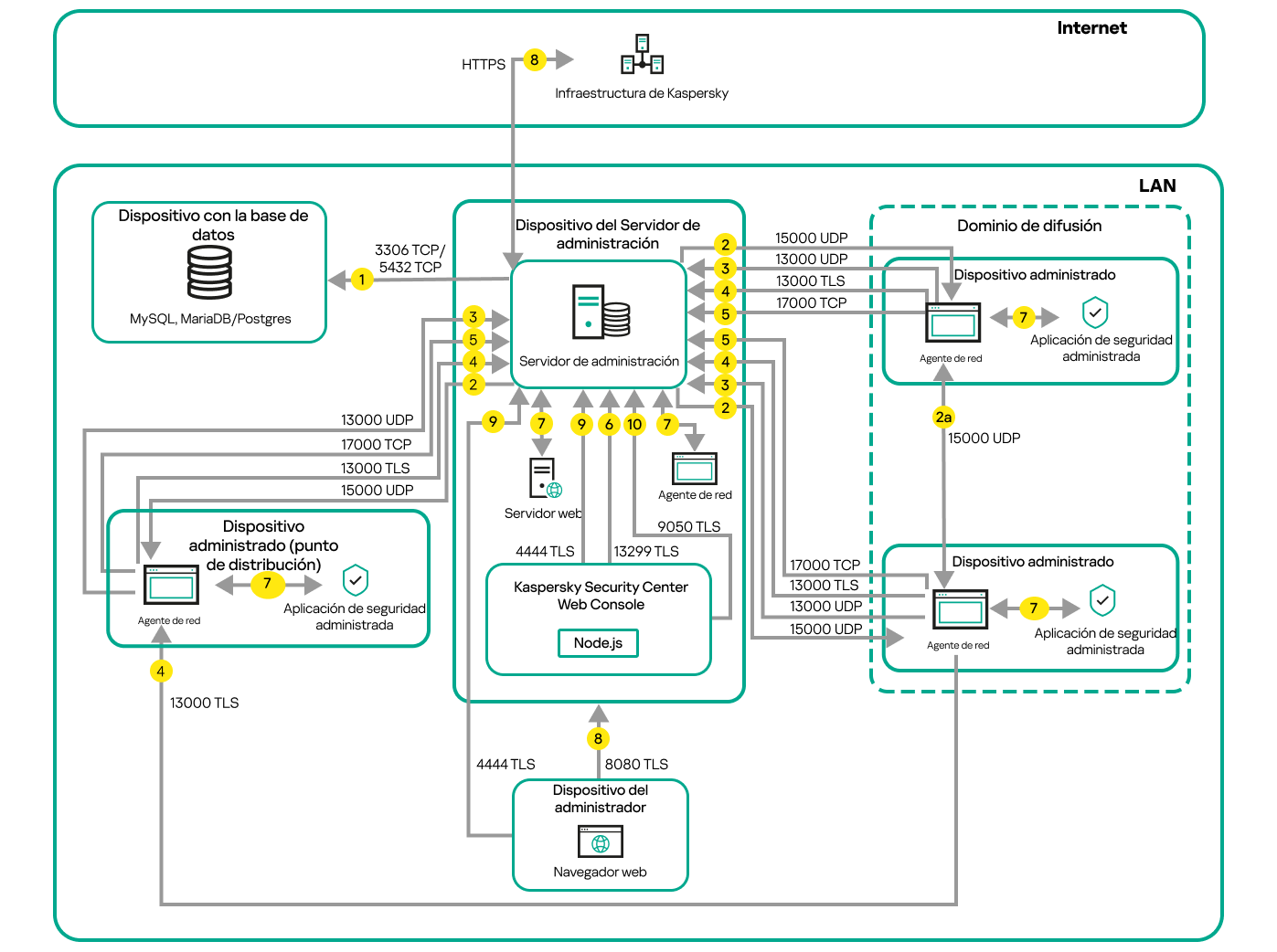Screen dimensions: 1277x952
Task: Click 'Dispositivo administrado' title of the upper broadcast domain device
Action: [1035, 275]
